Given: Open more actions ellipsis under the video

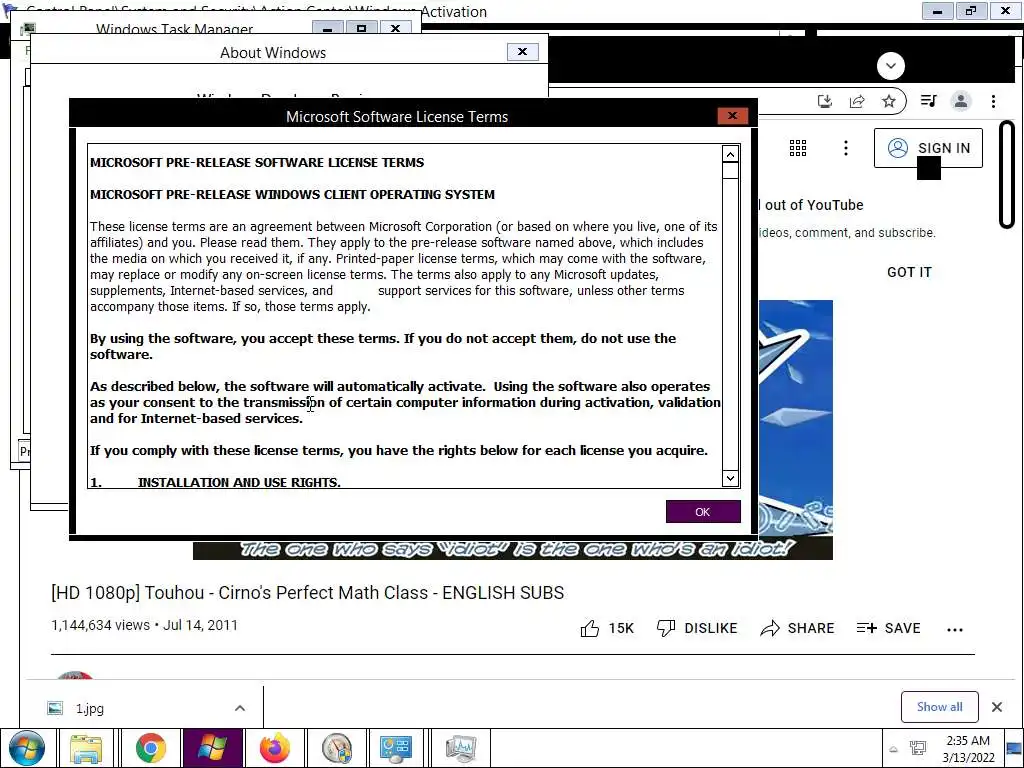Looking at the screenshot, I should [x=955, y=630].
